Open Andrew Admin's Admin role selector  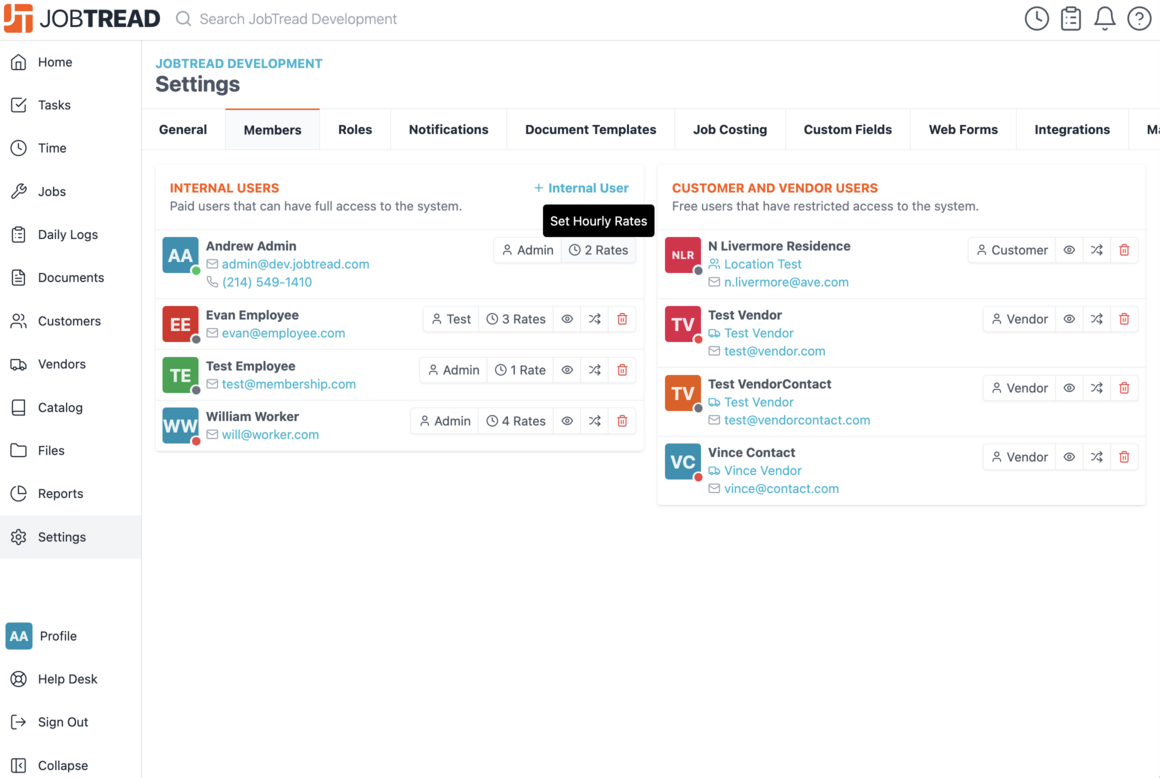coord(527,250)
